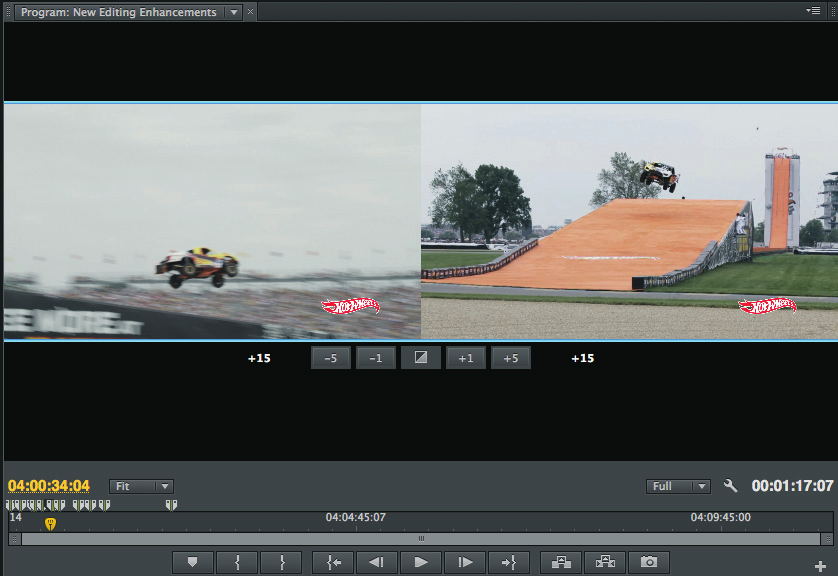Click the Mark In bracket button
Image resolution: width=838 pixels, height=576 pixels.
[237, 563]
